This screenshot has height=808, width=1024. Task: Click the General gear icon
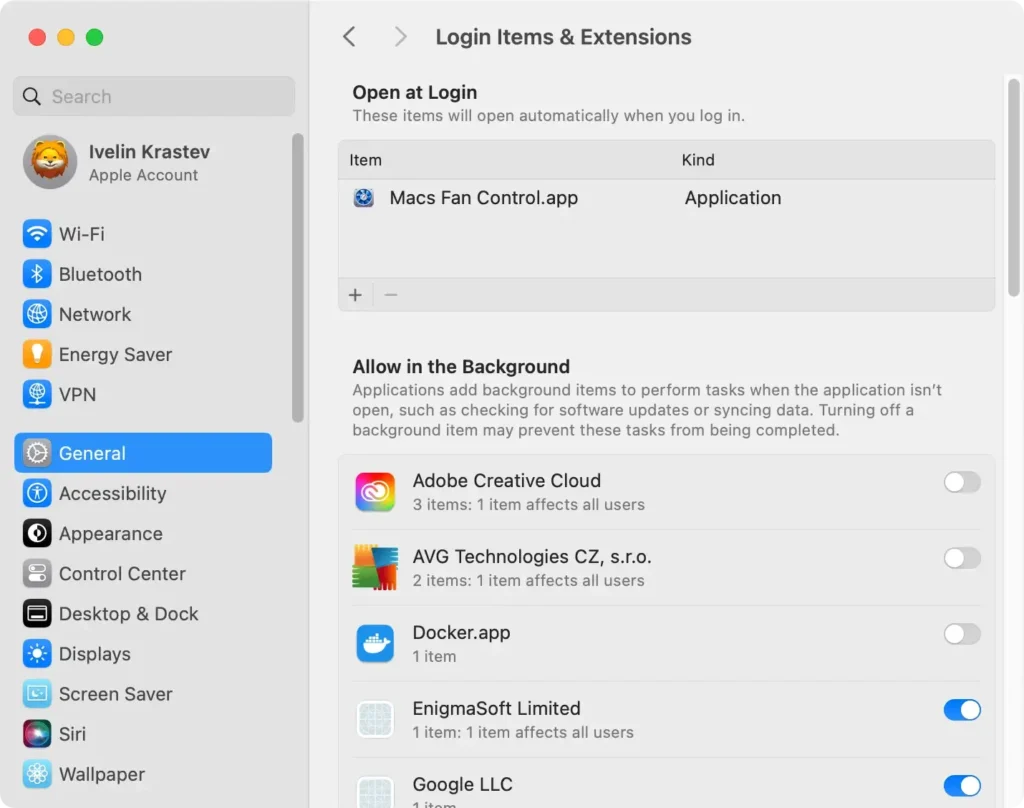(37, 453)
